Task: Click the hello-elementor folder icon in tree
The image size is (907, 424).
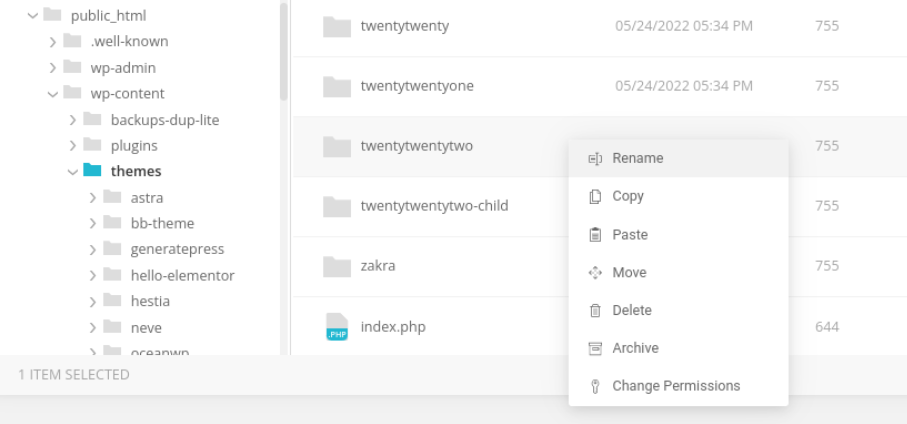Action: [x=112, y=274]
